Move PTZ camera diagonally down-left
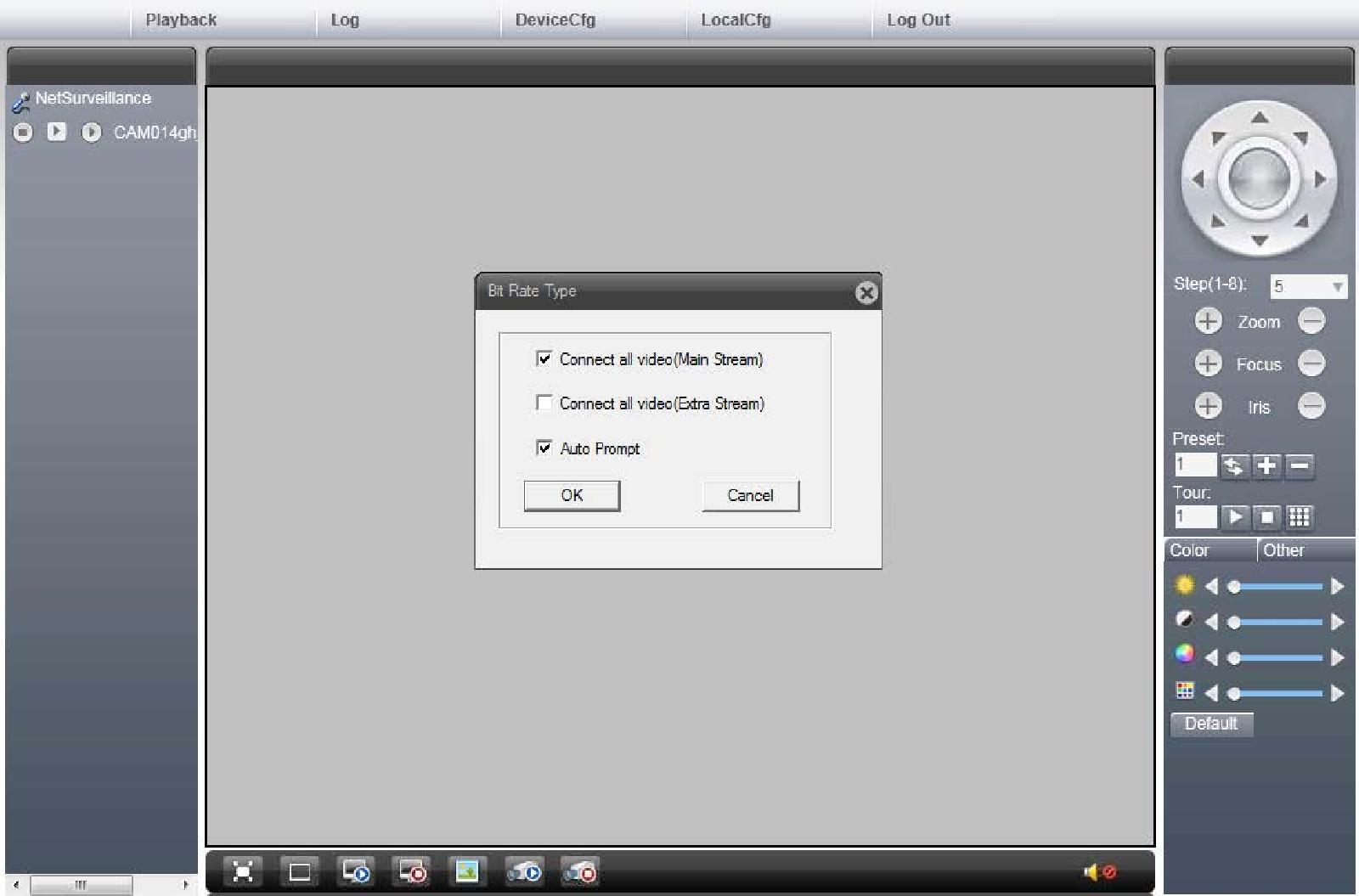This screenshot has height=896, width=1359. (1218, 221)
